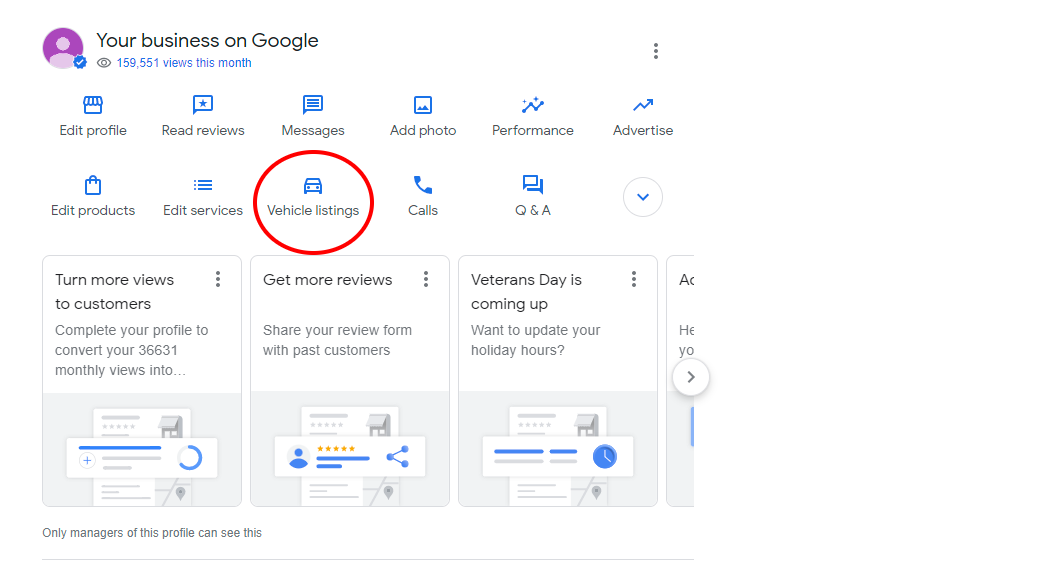Click the Performance label

tap(533, 130)
